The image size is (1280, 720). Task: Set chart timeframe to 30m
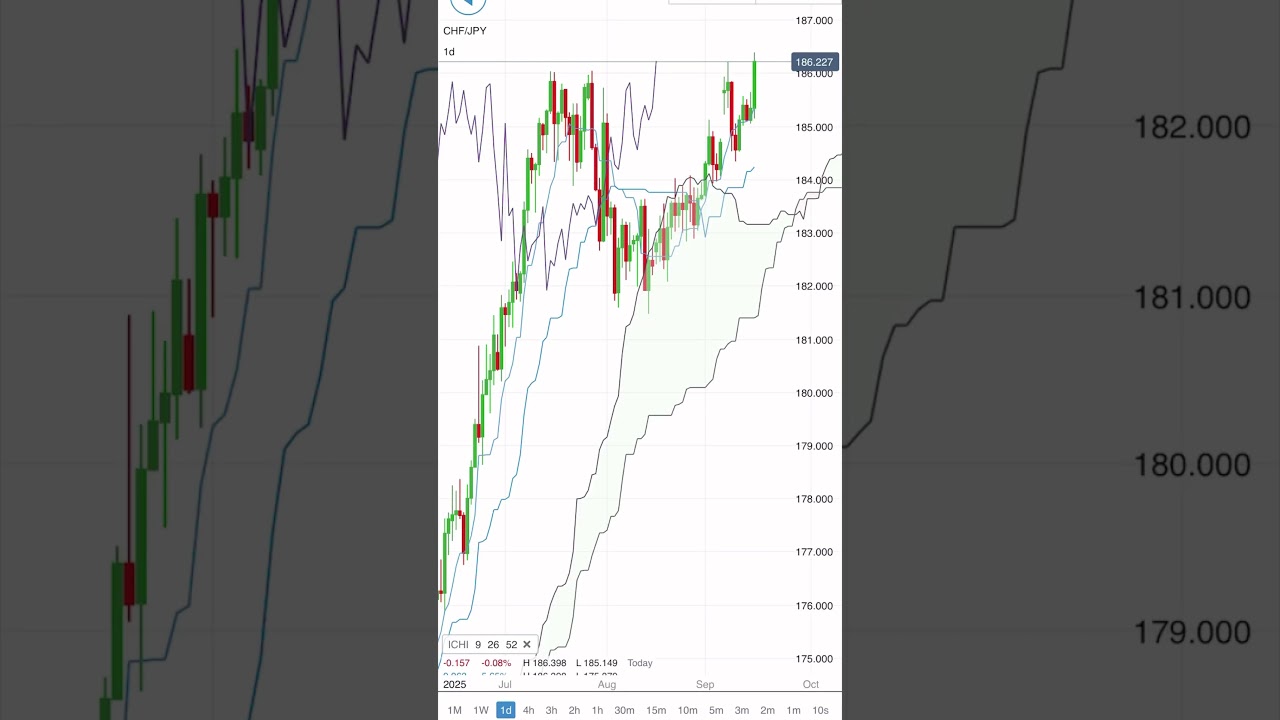tap(624, 710)
